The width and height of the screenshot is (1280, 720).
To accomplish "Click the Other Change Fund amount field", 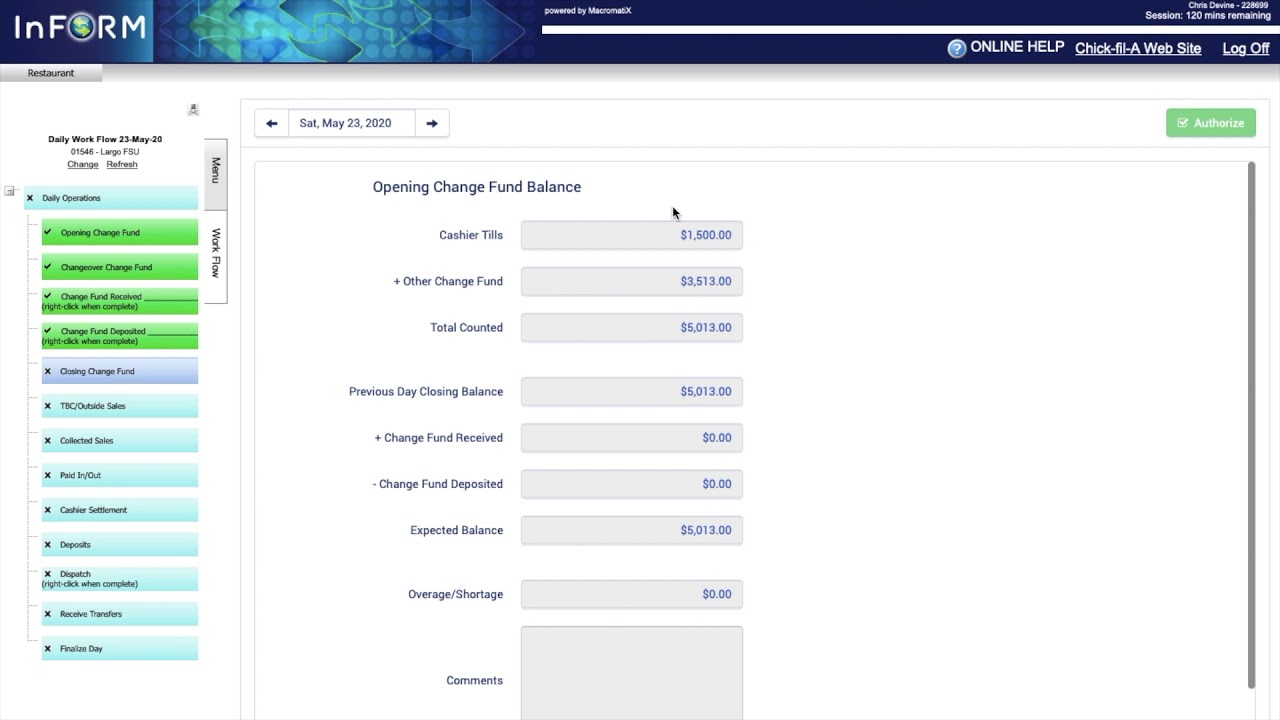I will pos(632,281).
